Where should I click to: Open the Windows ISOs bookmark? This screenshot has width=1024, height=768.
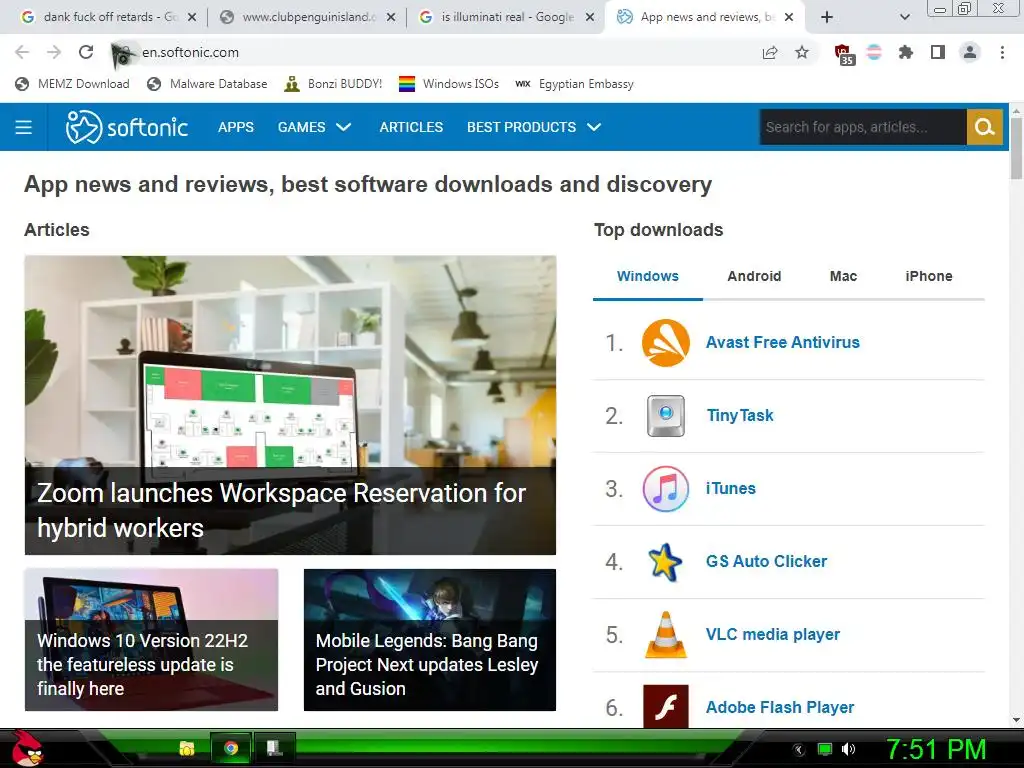tap(449, 84)
